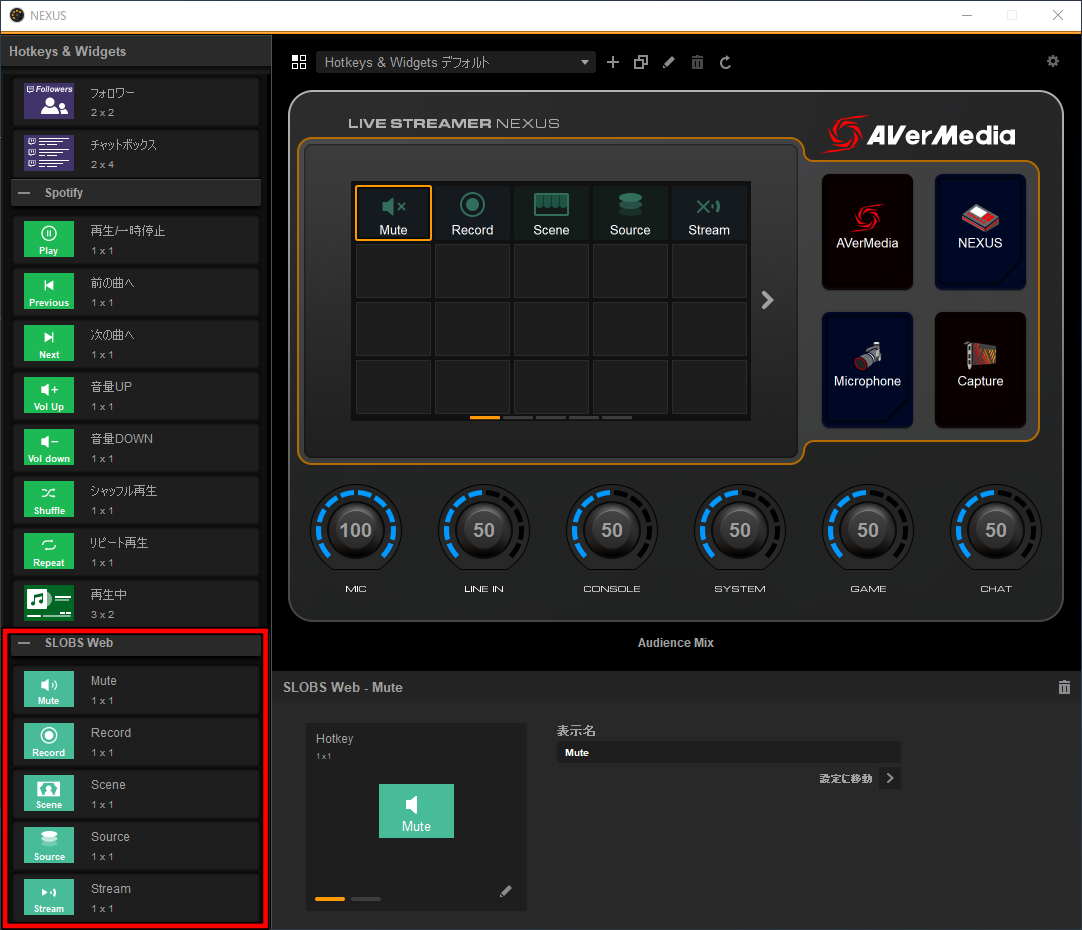This screenshot has width=1082, height=930.
Task: Select the SLOBS Web Mute widget in the list
Action: click(x=136, y=690)
